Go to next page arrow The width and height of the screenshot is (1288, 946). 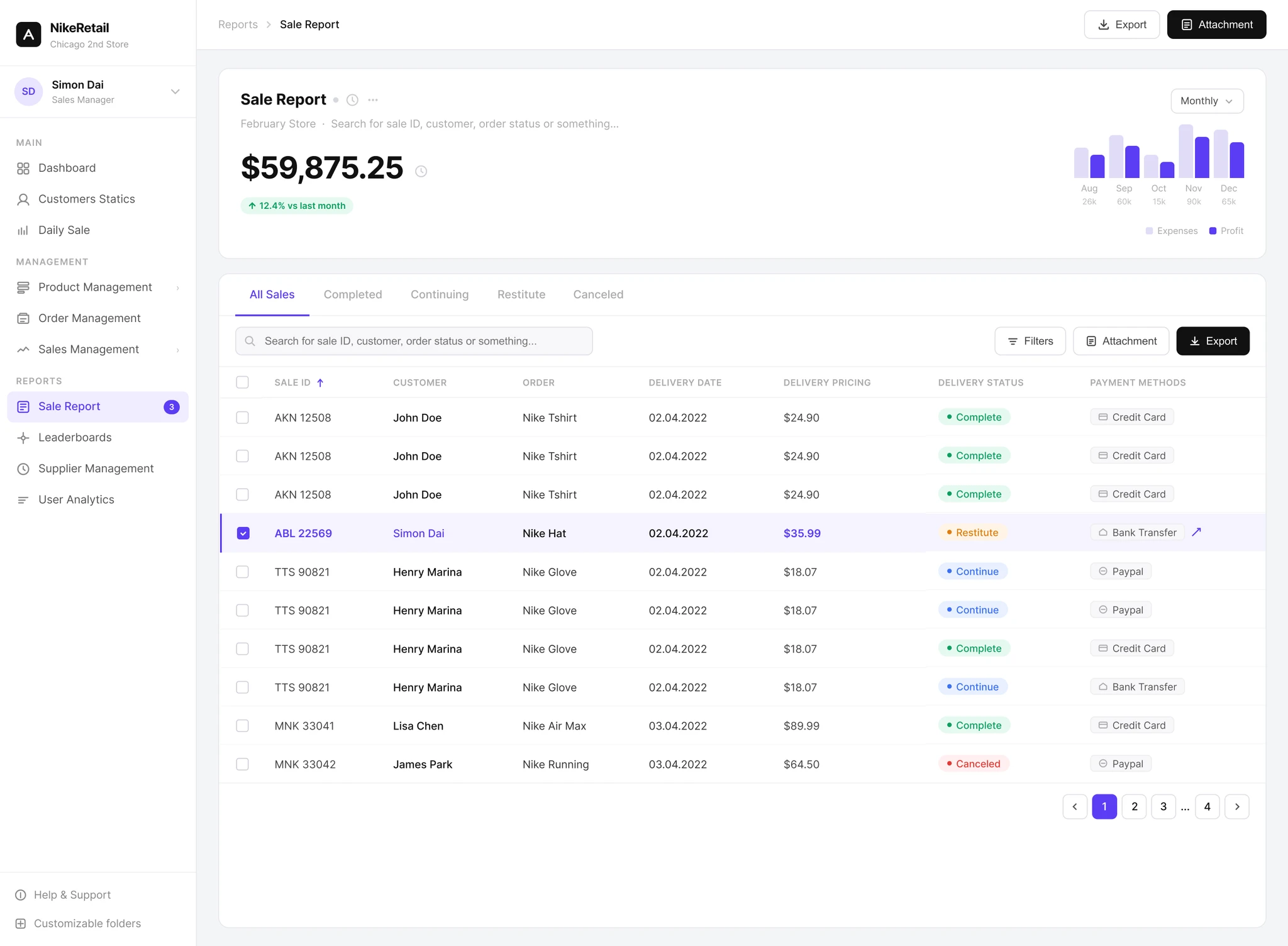coord(1237,806)
